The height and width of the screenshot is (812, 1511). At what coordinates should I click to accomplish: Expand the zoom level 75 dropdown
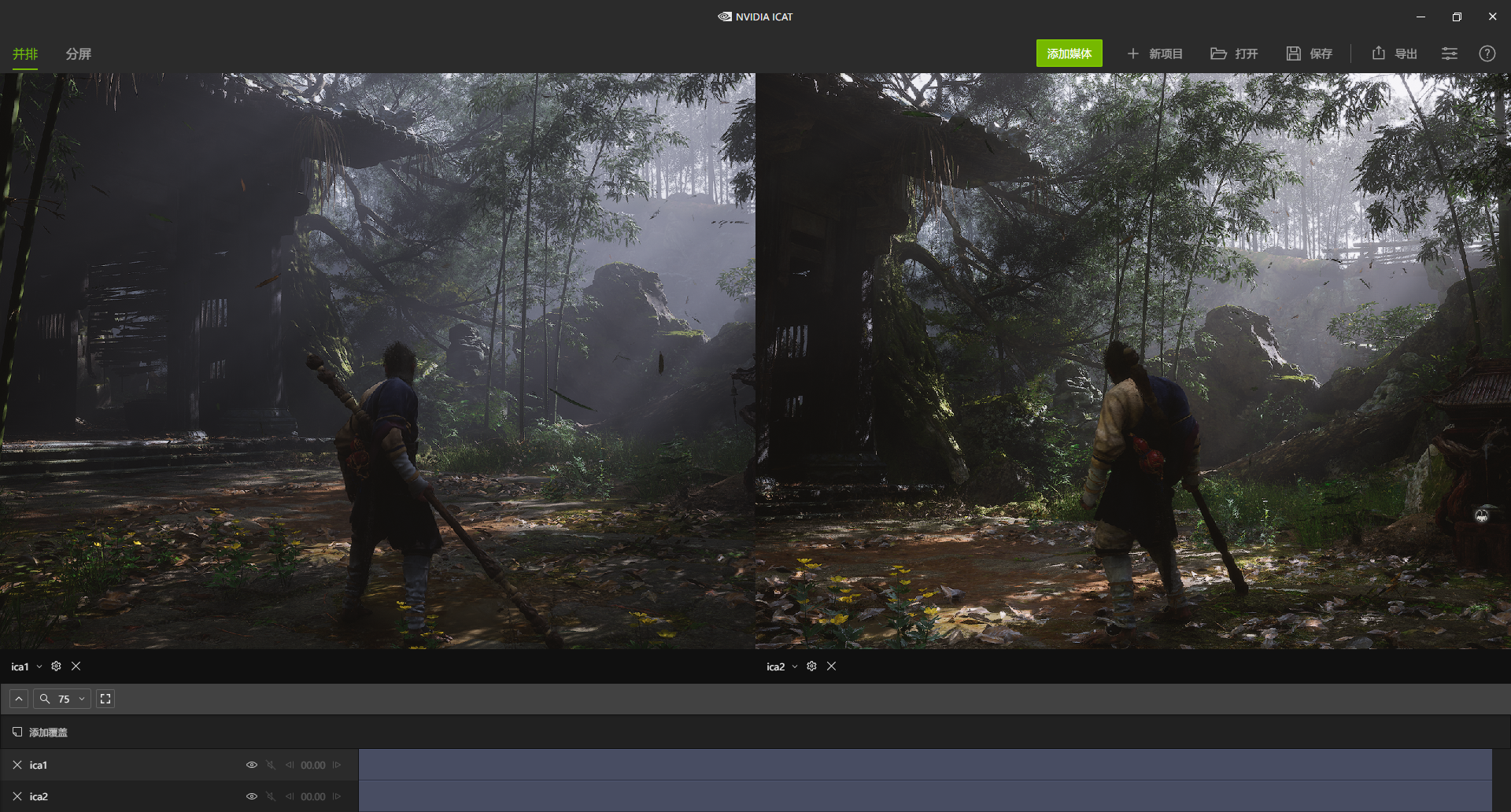coord(81,698)
